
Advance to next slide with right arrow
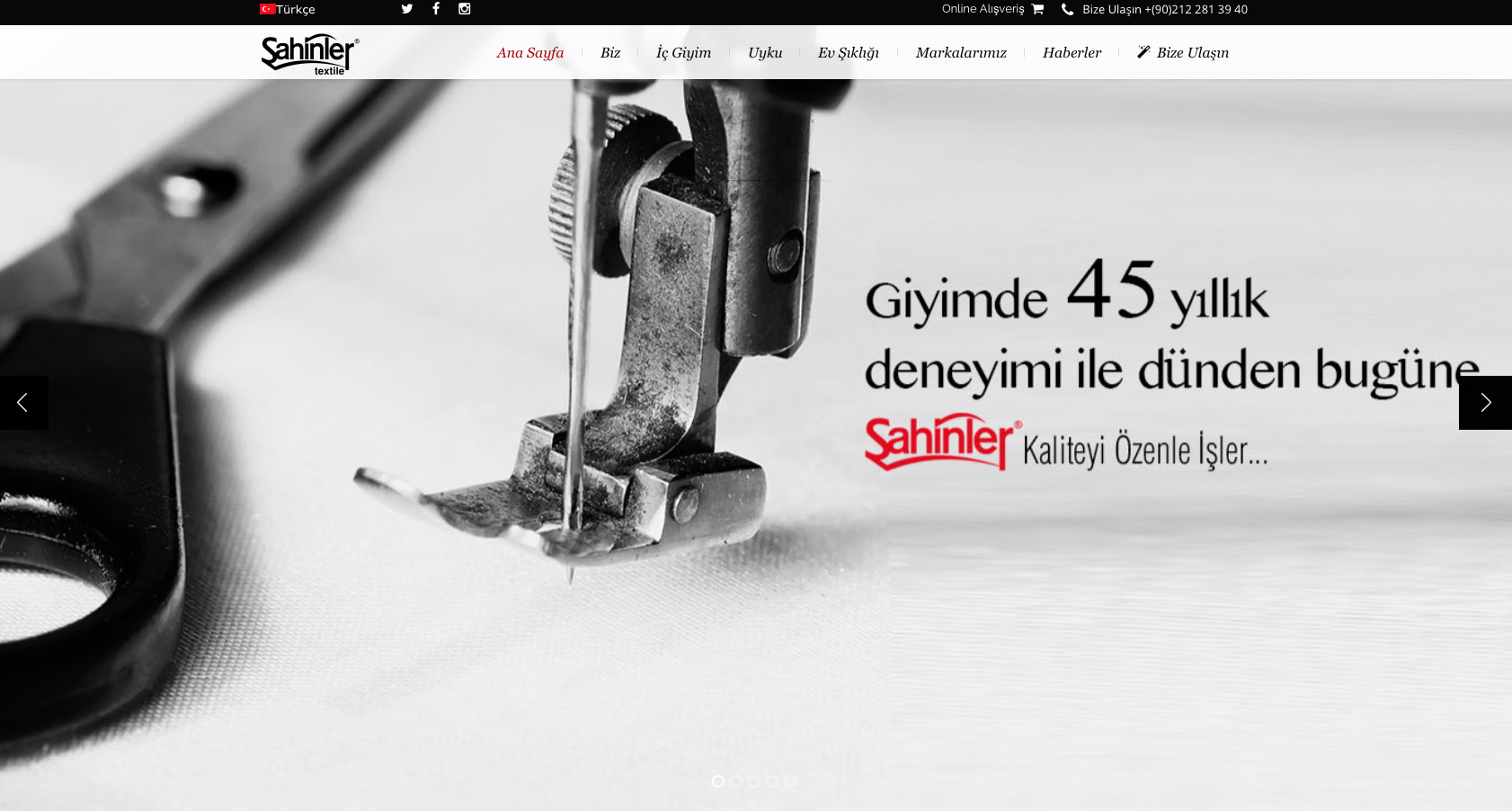pos(1485,403)
